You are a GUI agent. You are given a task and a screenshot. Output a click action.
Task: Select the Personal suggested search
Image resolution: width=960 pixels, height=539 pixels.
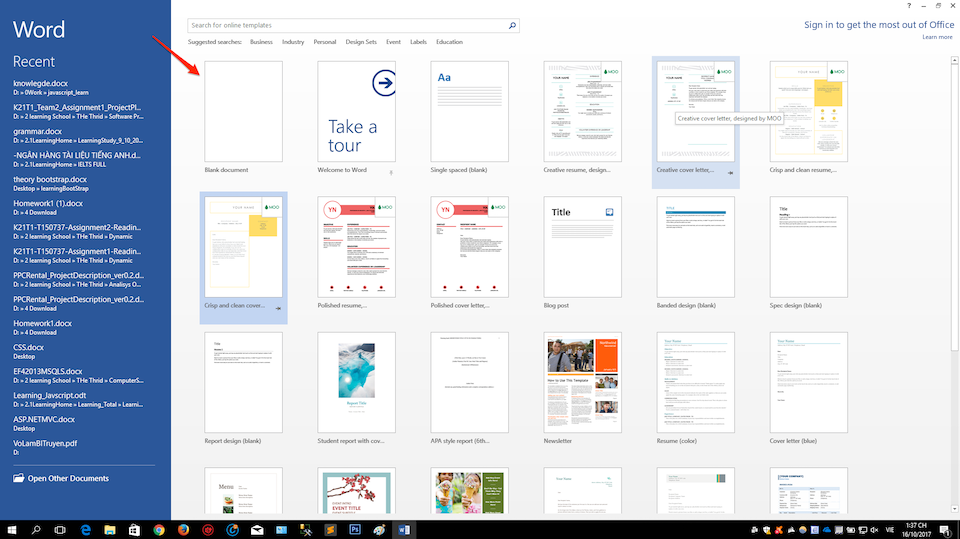coord(324,42)
